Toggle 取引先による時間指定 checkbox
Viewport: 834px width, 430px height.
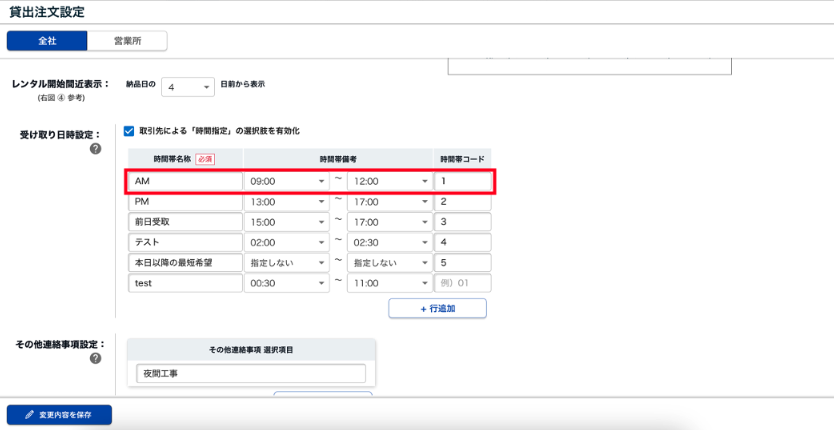pyautogui.click(x=129, y=131)
